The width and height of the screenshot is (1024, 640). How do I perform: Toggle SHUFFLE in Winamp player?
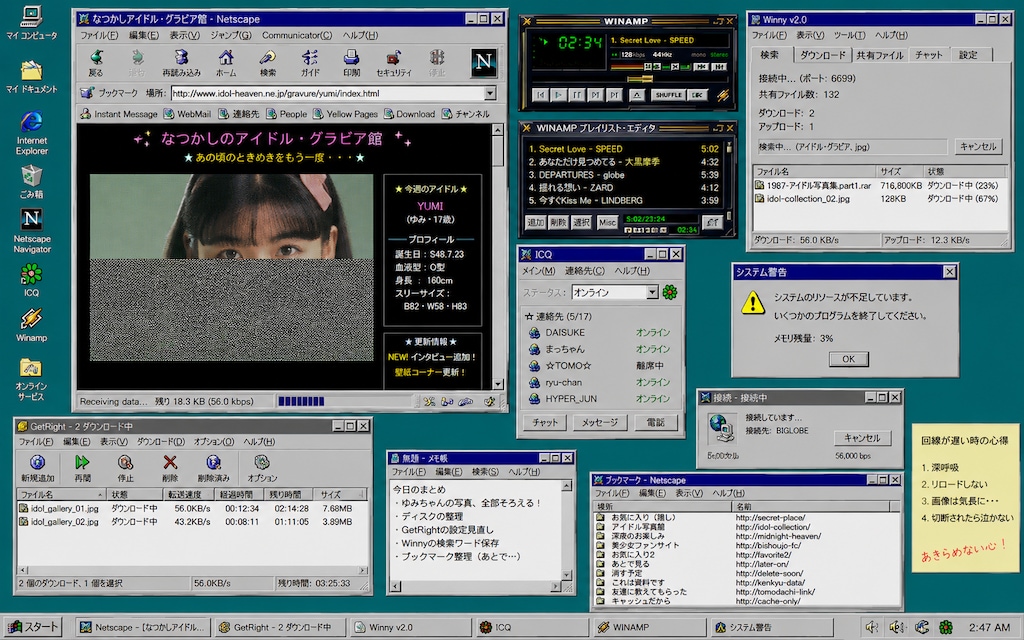point(668,95)
